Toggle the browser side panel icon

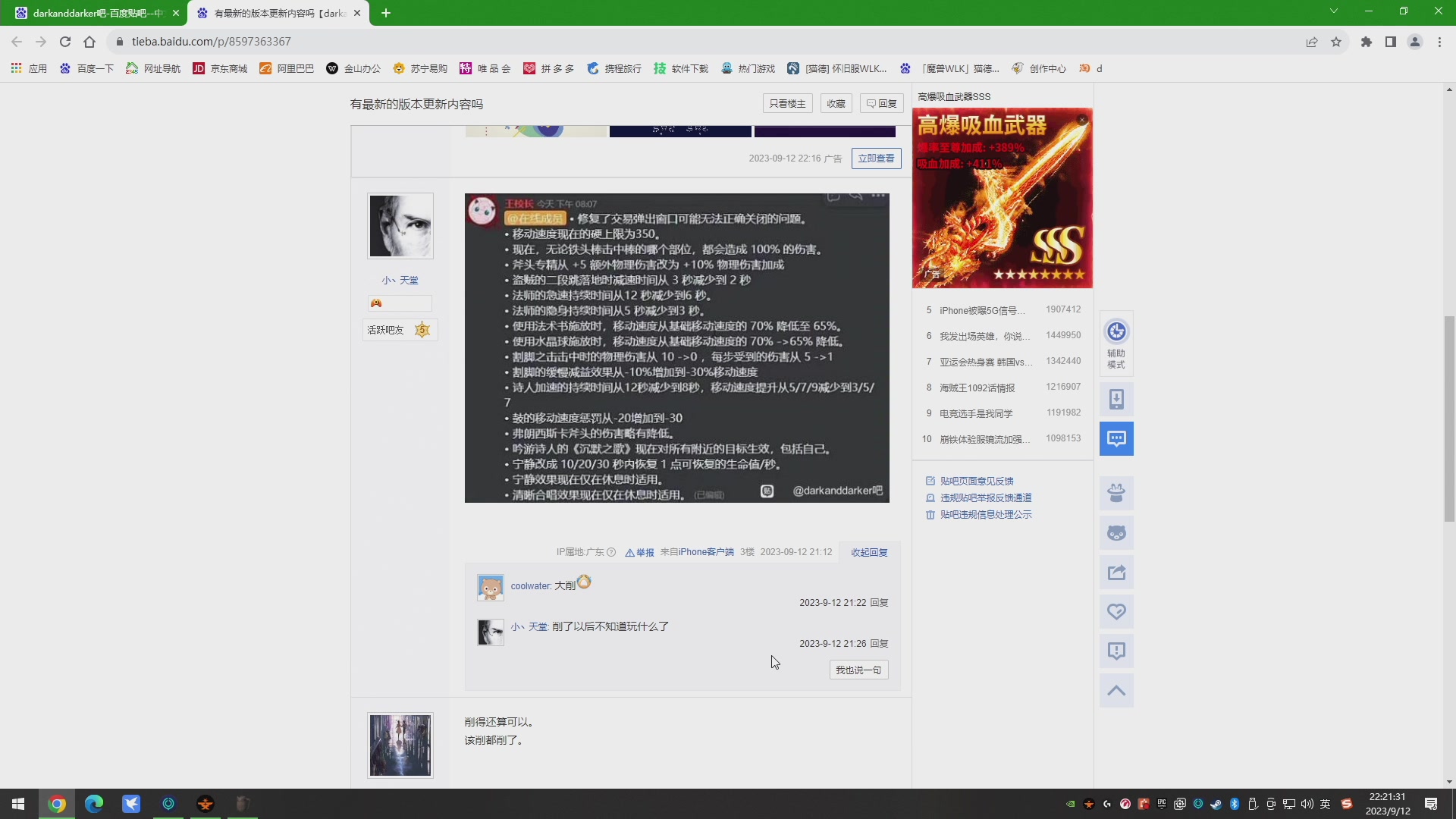pos(1391,42)
